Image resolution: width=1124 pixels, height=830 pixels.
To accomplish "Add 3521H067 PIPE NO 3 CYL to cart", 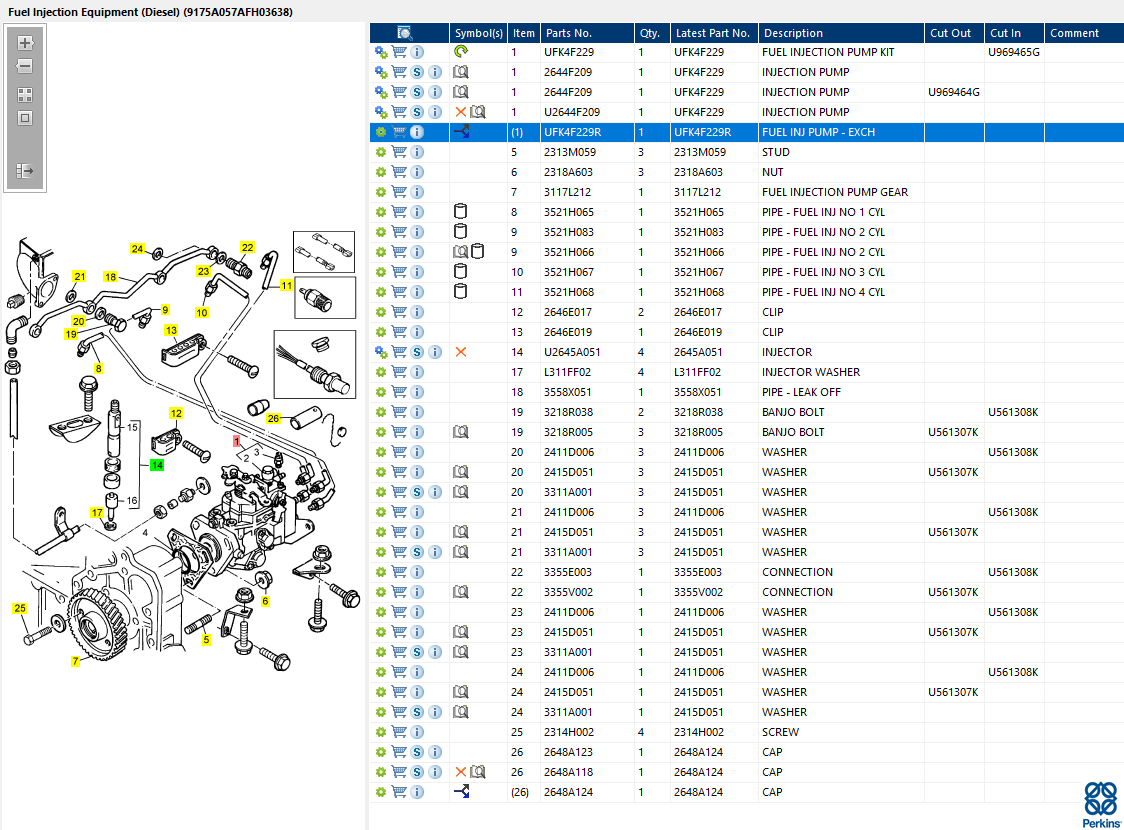I will (x=399, y=272).
